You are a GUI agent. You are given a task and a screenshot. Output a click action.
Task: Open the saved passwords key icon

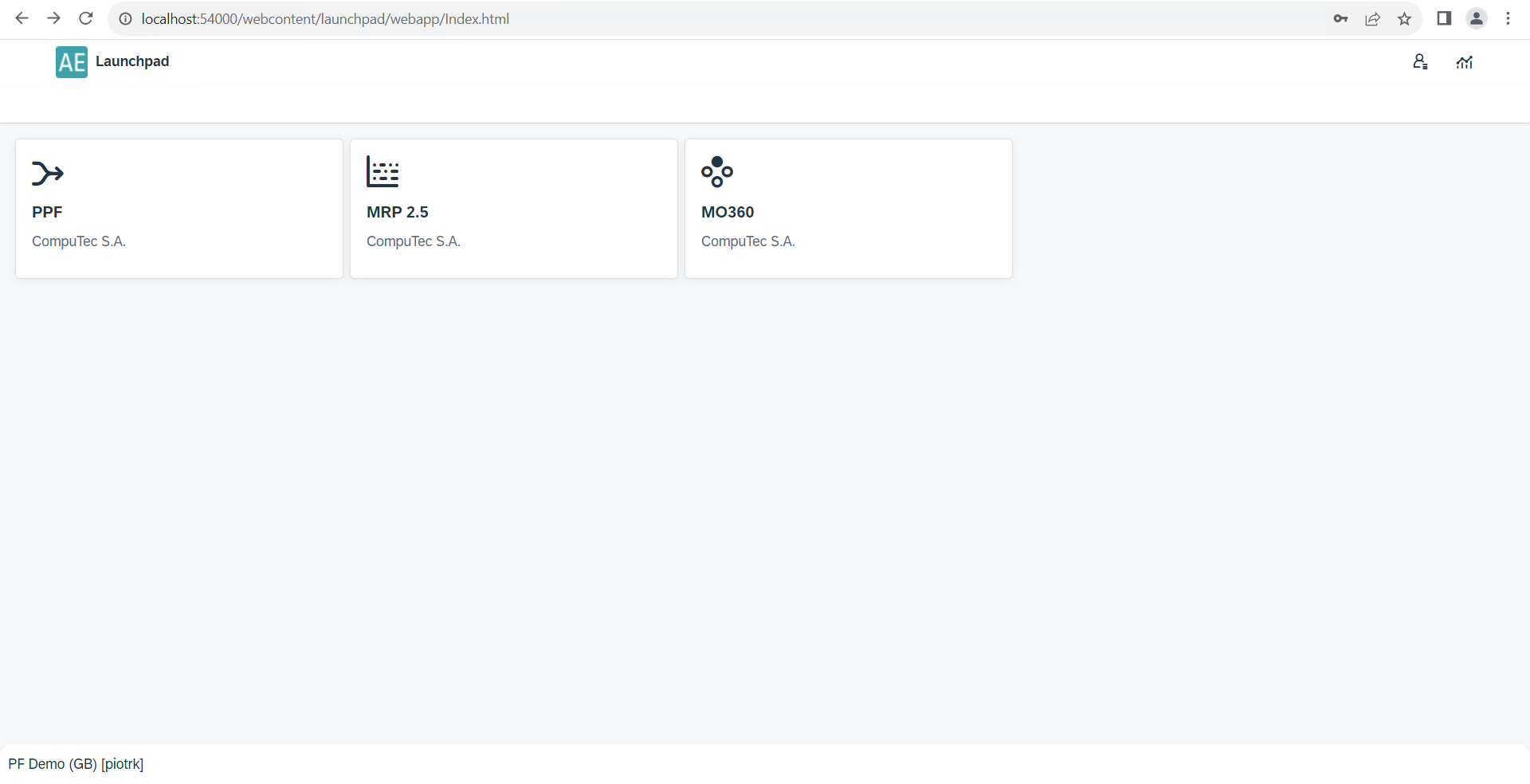pyautogui.click(x=1340, y=19)
